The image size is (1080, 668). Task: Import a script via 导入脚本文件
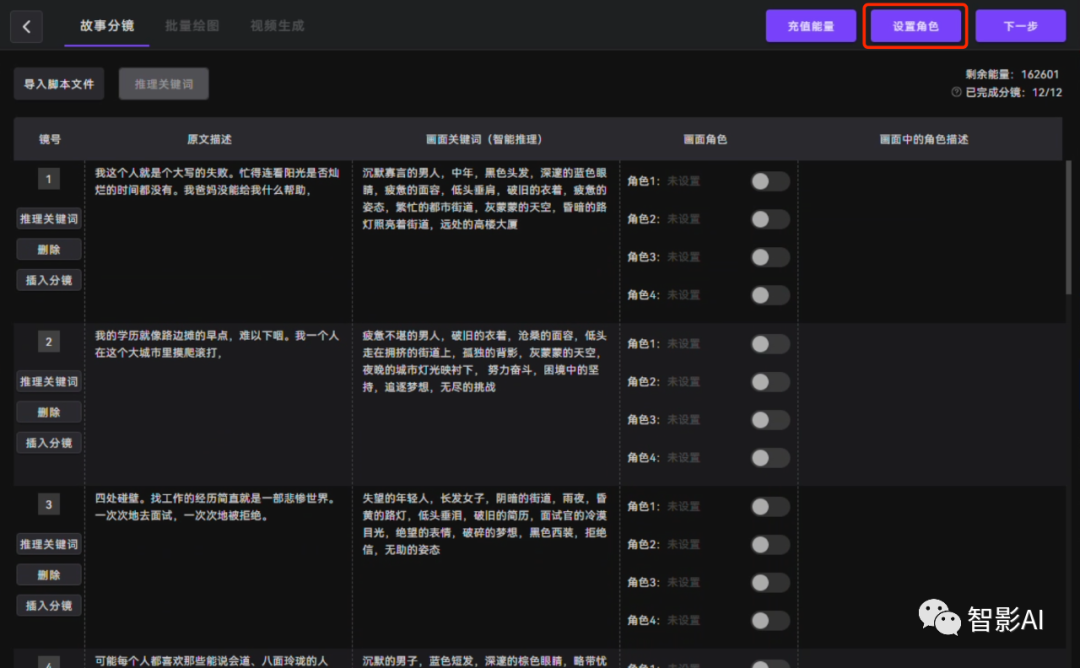tap(59, 84)
